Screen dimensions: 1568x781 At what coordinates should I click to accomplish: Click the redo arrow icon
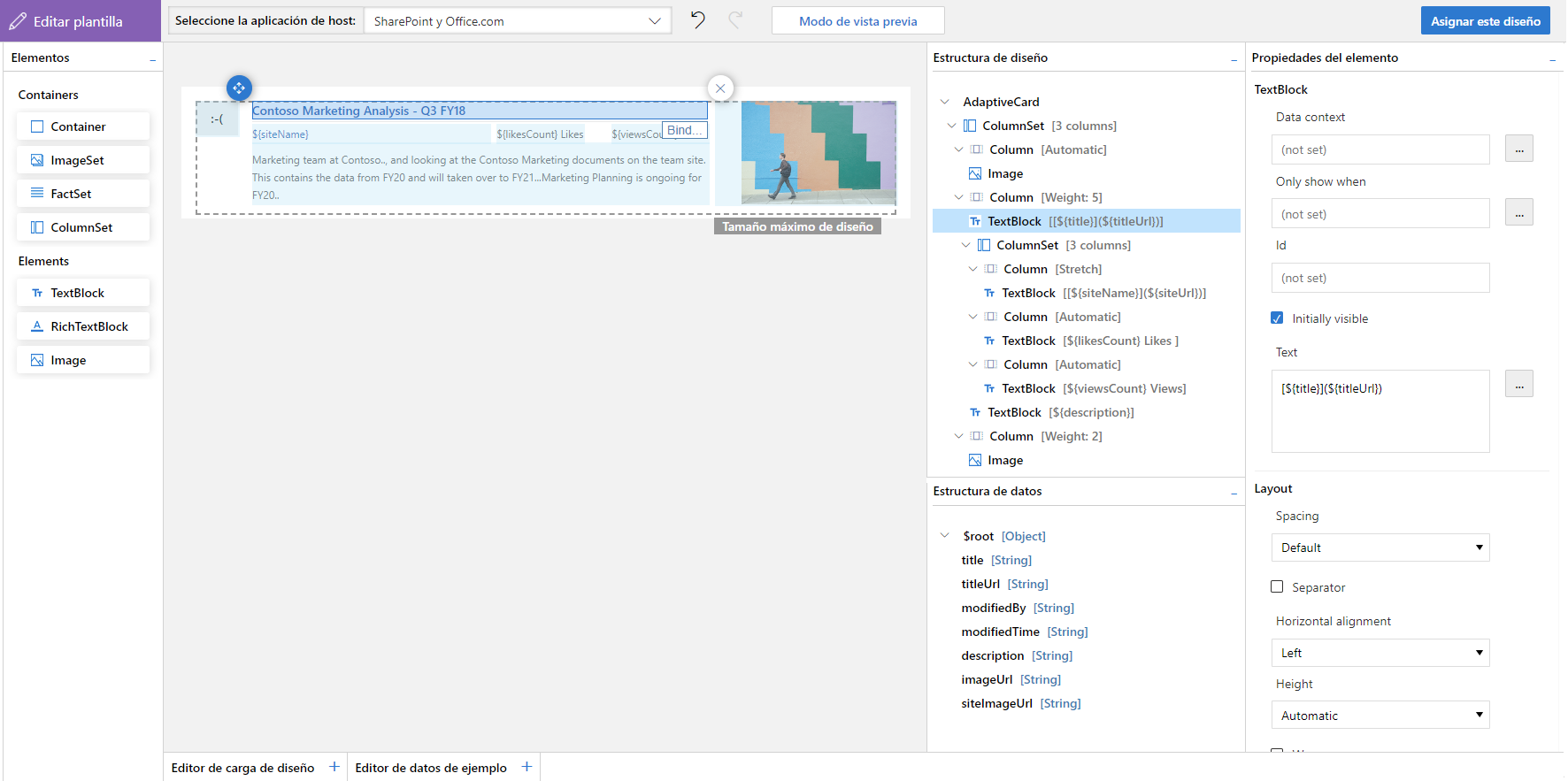coord(735,20)
